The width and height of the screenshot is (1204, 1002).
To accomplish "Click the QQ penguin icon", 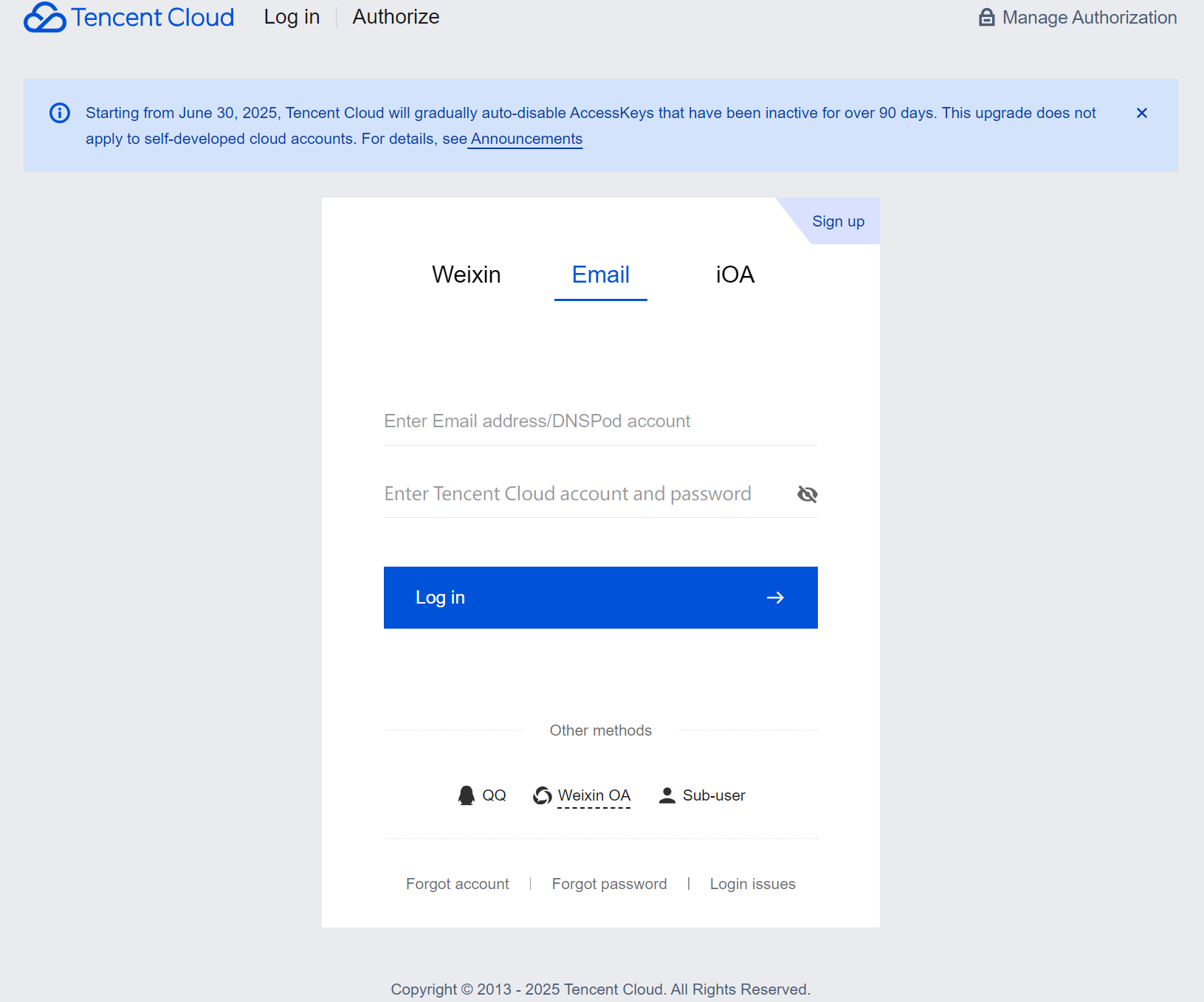I will 467,795.
